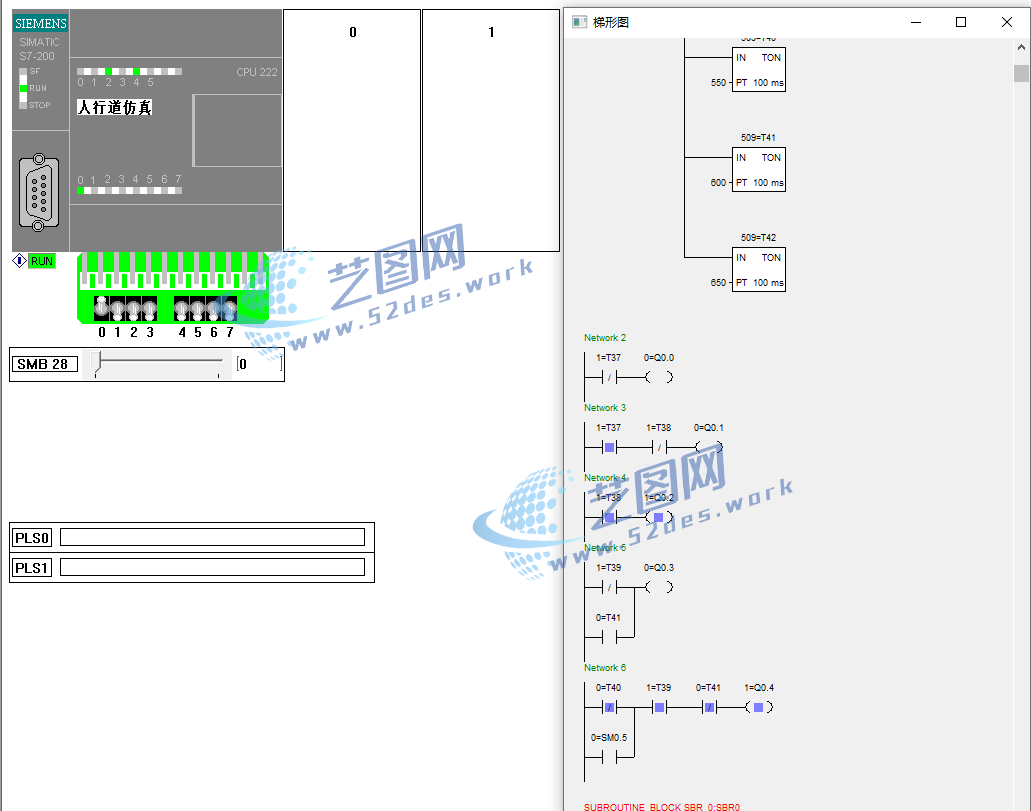The image size is (1031, 811).
Task: Click the T37 normally-closed contact in Network 2
Action: click(610, 378)
